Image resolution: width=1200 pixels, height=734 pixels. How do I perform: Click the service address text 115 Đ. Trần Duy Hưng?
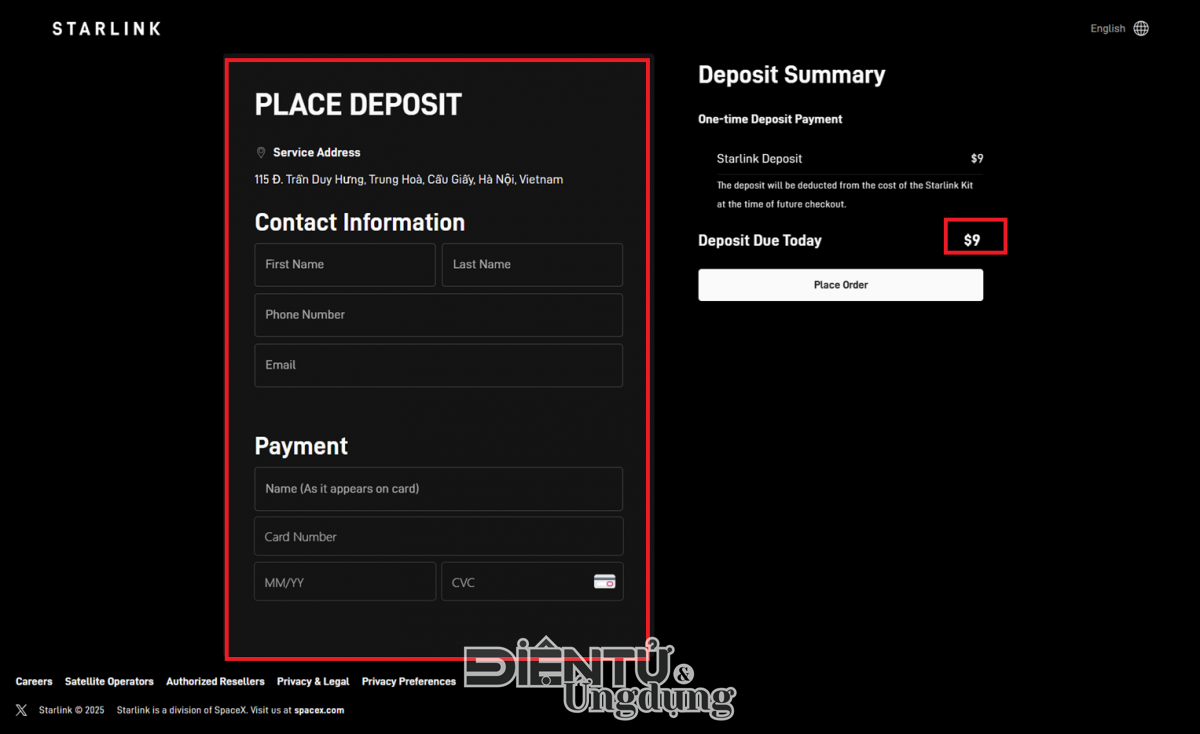(x=409, y=180)
